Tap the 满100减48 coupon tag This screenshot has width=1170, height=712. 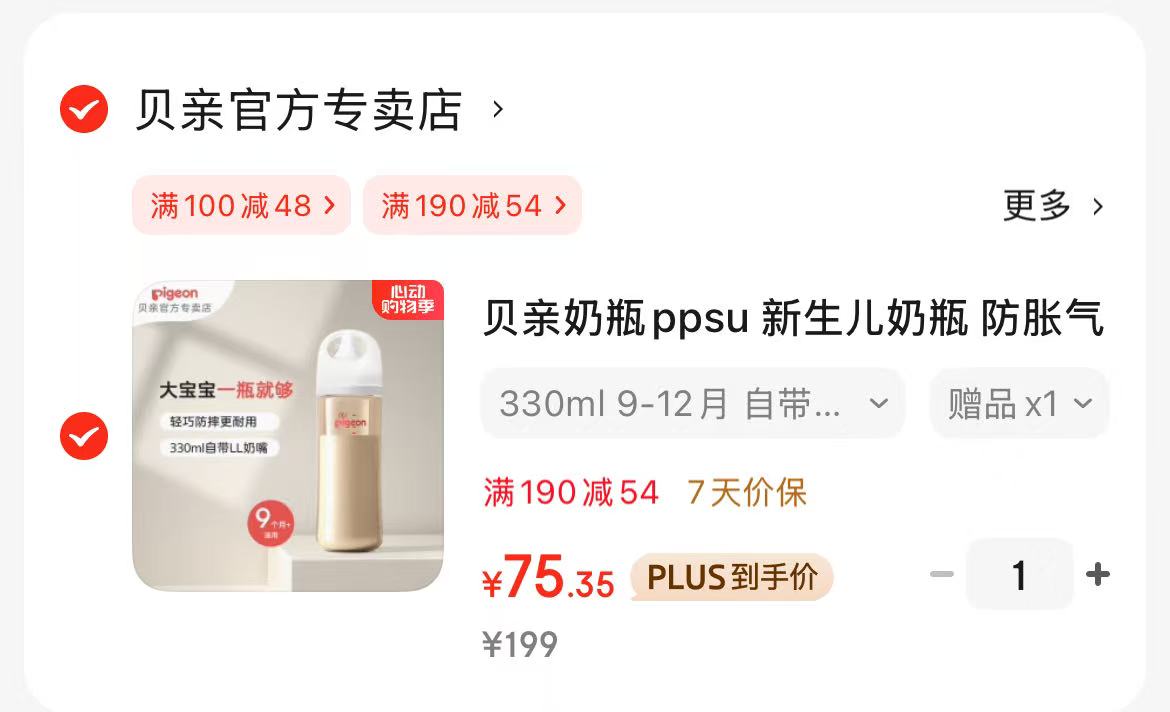[x=242, y=205]
